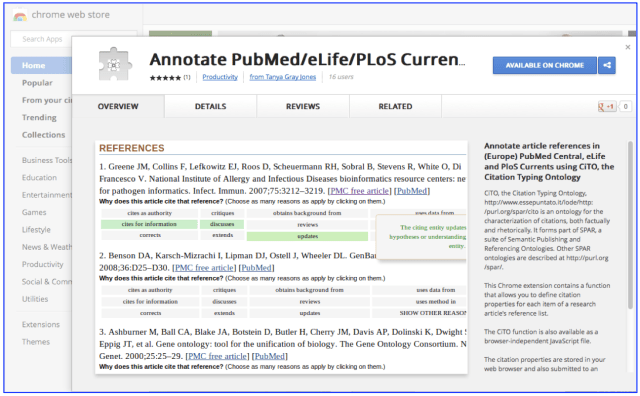Viewport: 640px width, 396px height.
Task: Open the Productivity category link
Action: point(220,77)
